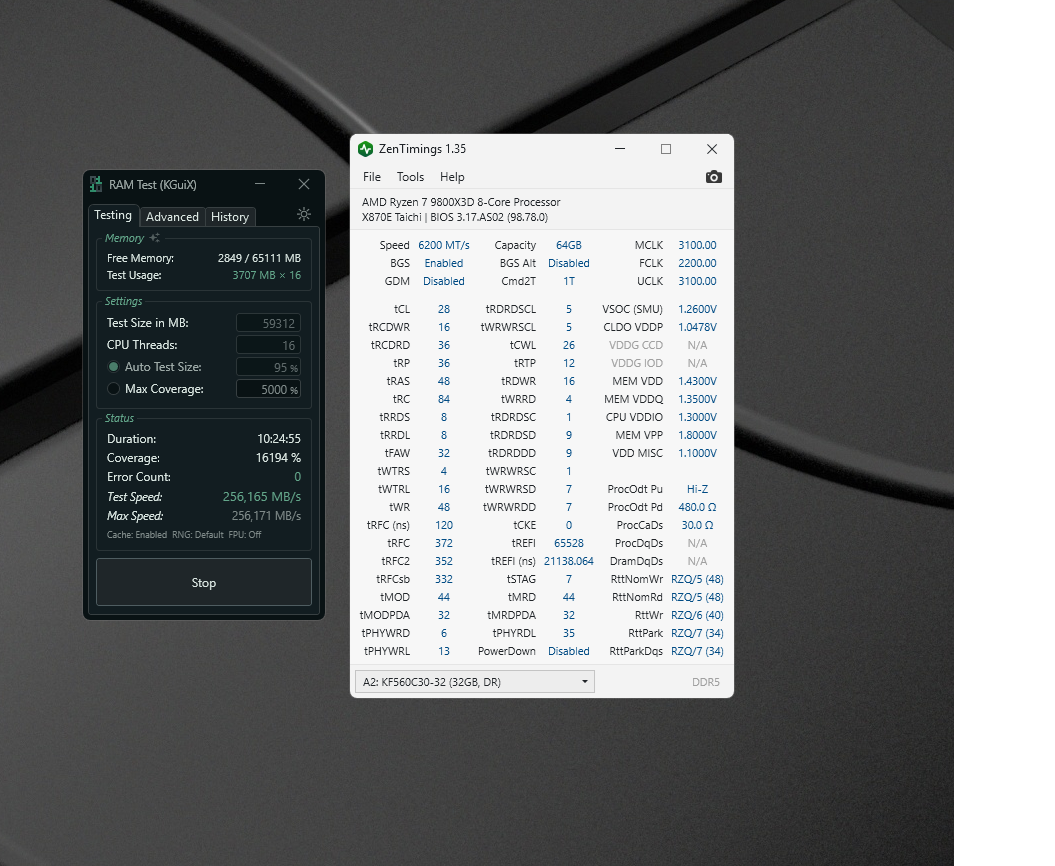Click the Duration value 10:24:55

coord(279,439)
